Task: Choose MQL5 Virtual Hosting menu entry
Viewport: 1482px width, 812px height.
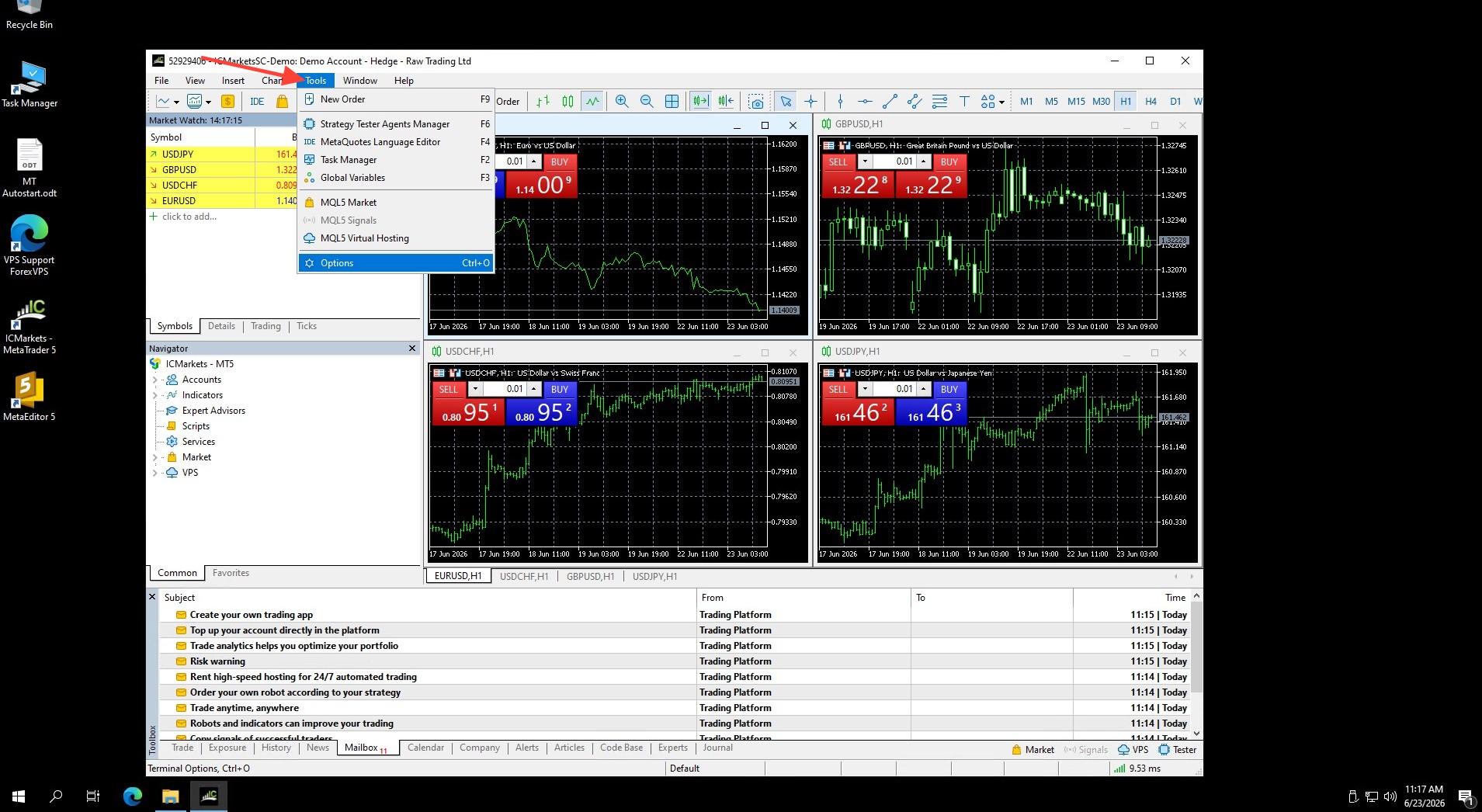Action: click(x=396, y=238)
